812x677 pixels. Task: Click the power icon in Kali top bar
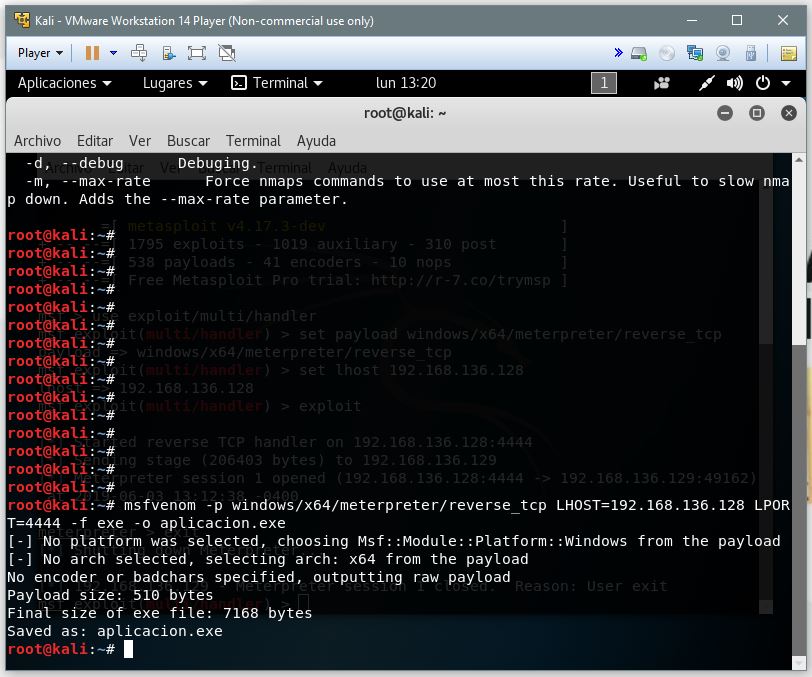pyautogui.click(x=763, y=83)
